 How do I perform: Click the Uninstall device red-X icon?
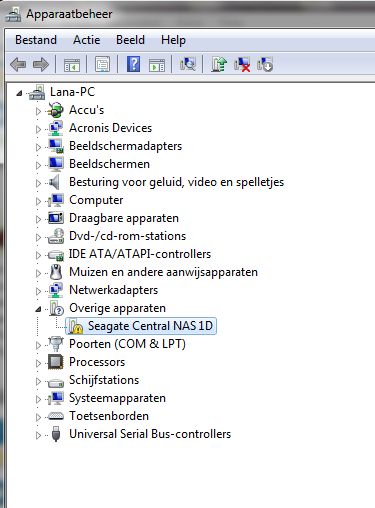(242, 64)
